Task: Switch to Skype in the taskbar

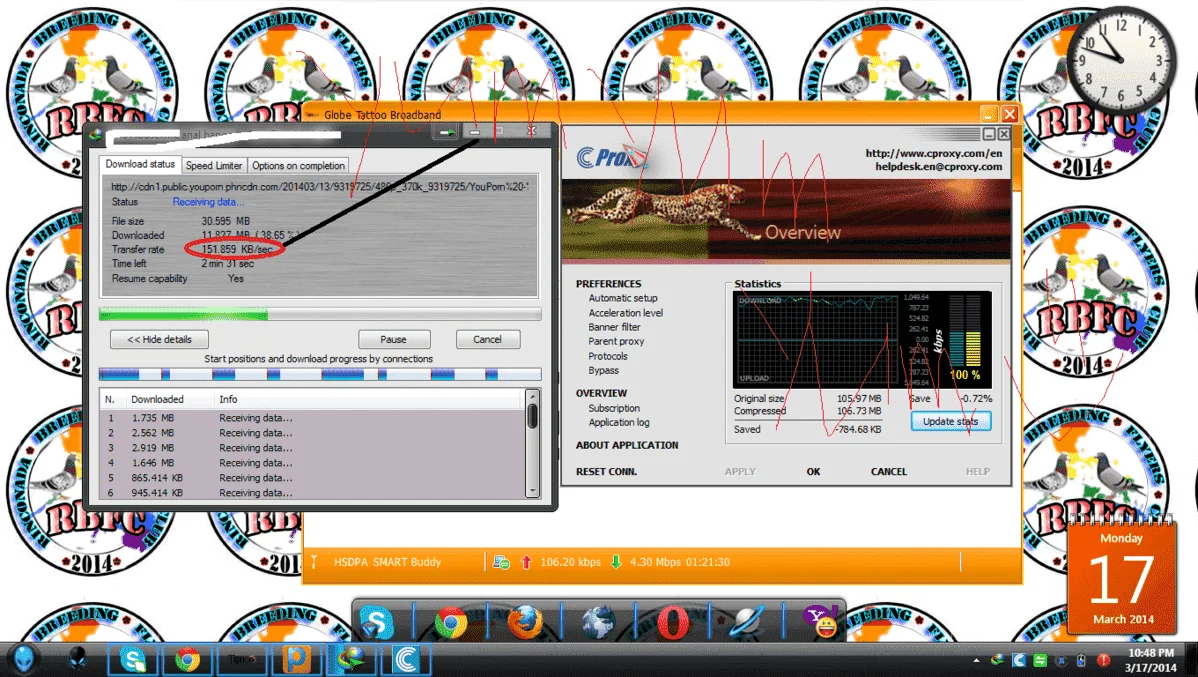Action: (x=132, y=659)
